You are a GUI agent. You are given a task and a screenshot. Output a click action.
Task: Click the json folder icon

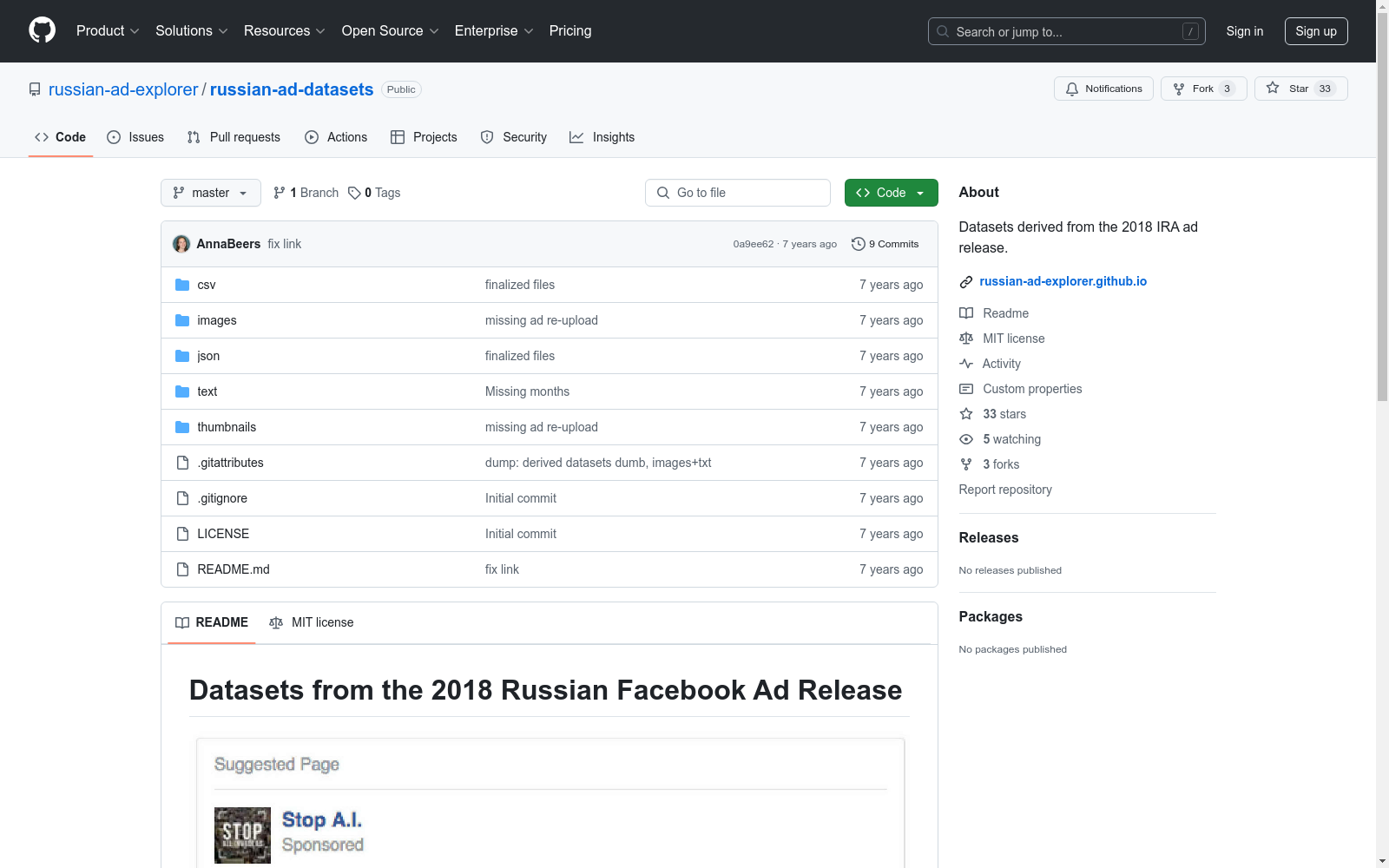tap(182, 356)
